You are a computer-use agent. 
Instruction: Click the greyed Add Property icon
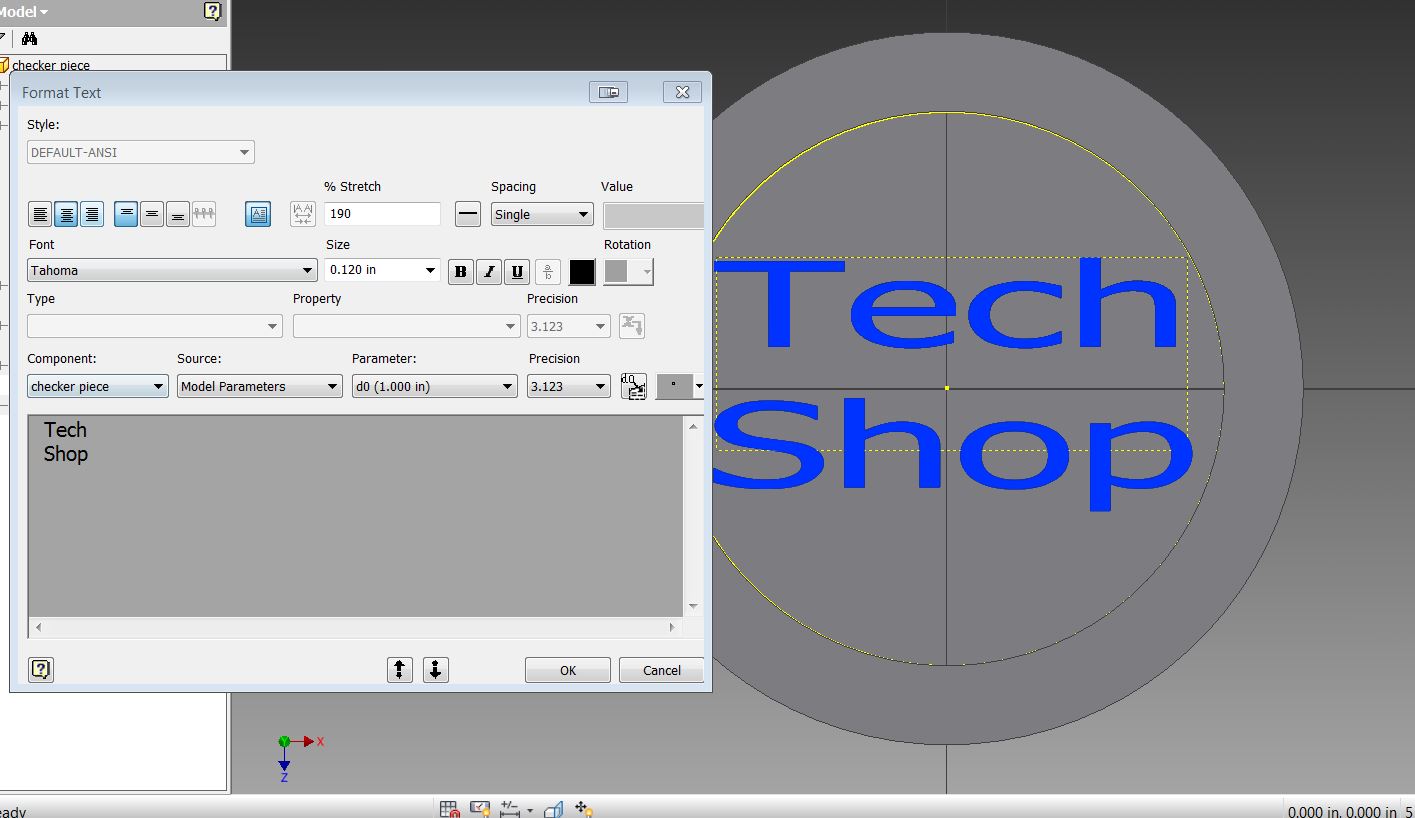pos(632,326)
